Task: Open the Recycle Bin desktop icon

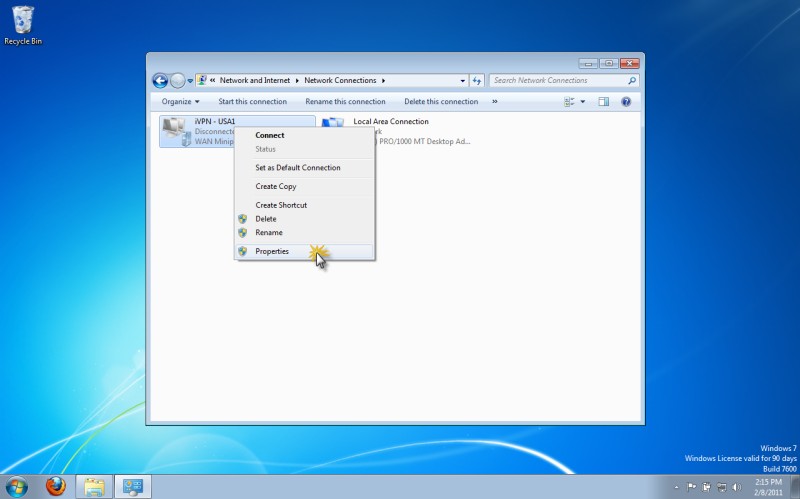Action: coord(23,26)
